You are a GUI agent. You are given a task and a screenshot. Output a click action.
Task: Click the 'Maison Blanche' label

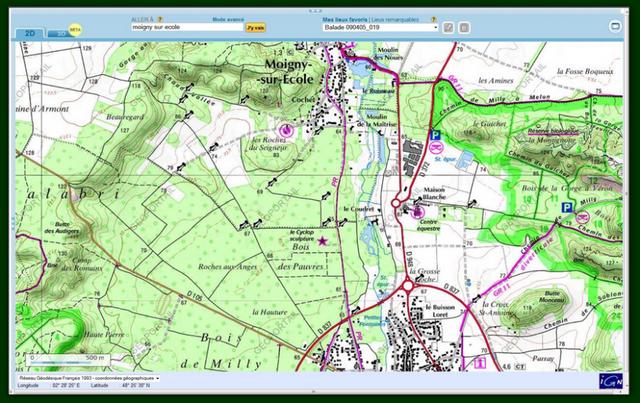pyautogui.click(x=434, y=193)
